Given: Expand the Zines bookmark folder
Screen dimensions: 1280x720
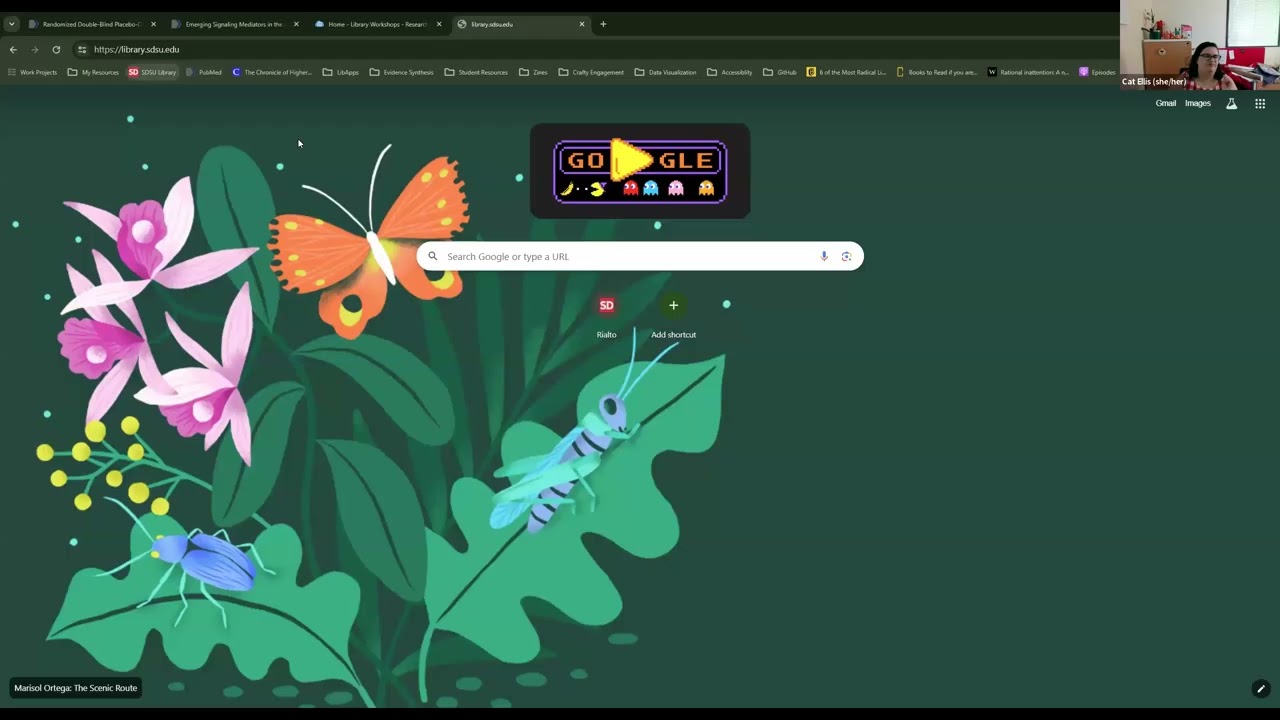Looking at the screenshot, I should point(533,72).
